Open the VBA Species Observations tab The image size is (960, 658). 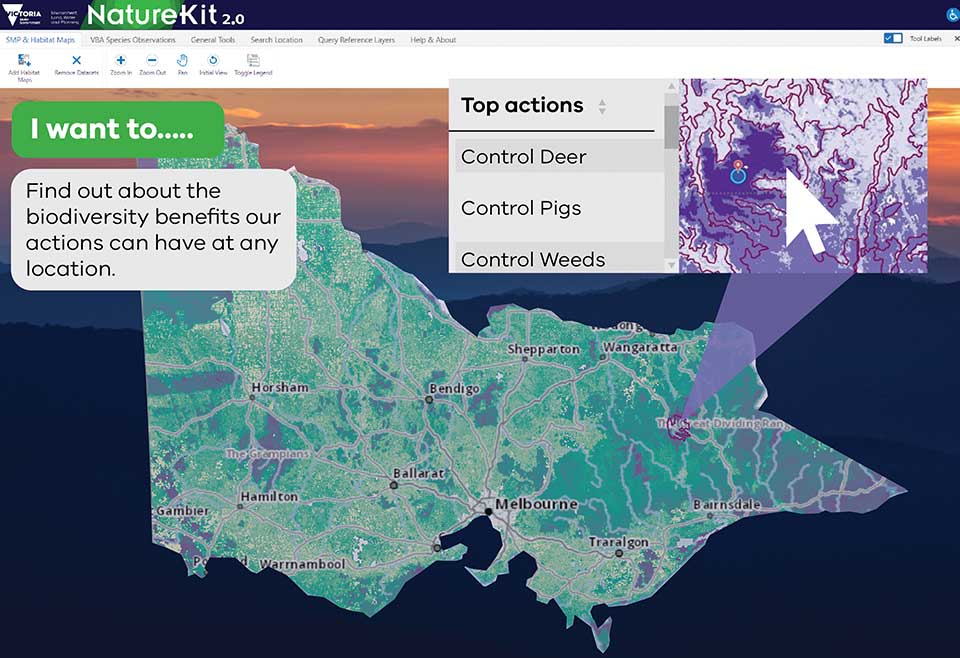[132, 40]
